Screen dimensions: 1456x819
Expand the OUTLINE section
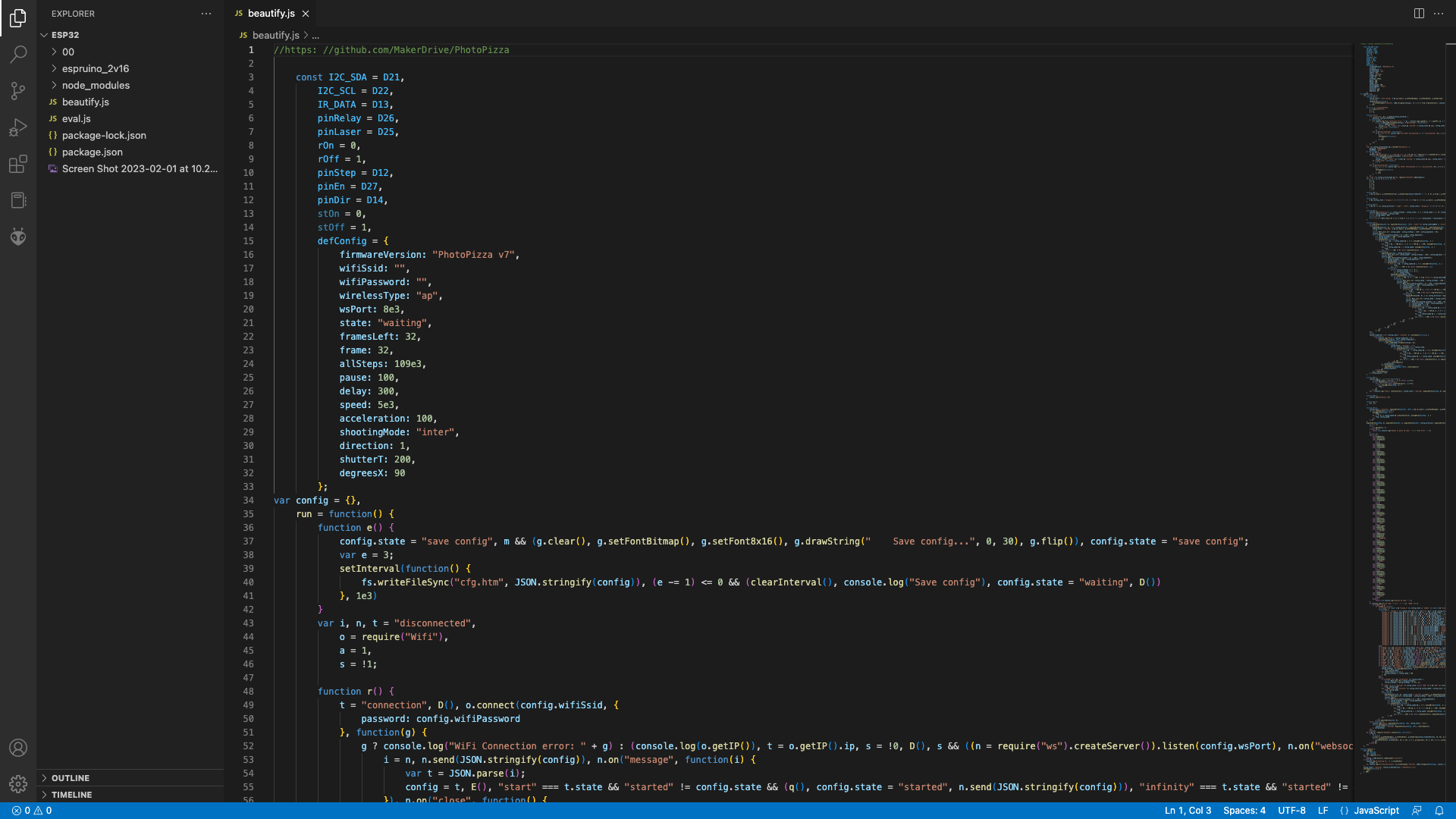point(71,778)
